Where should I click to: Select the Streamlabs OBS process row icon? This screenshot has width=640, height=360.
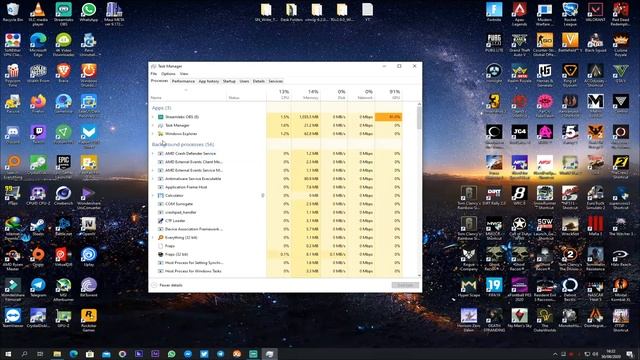coord(160,117)
